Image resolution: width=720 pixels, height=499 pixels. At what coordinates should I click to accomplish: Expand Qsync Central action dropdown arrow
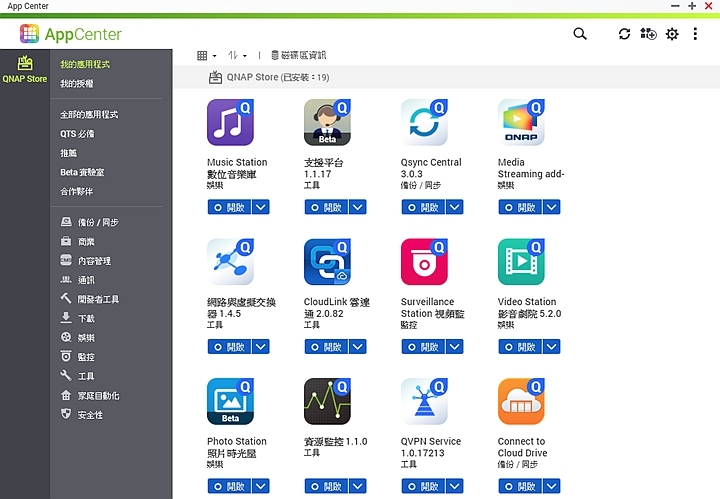[455, 207]
